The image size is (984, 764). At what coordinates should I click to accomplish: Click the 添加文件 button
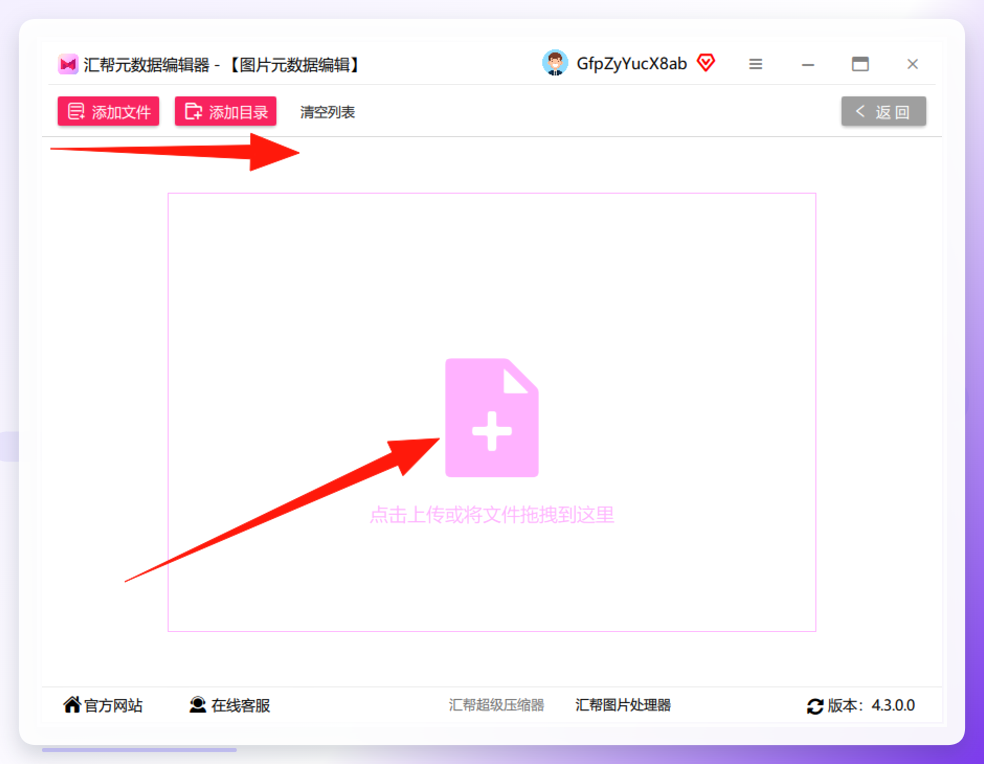point(108,112)
